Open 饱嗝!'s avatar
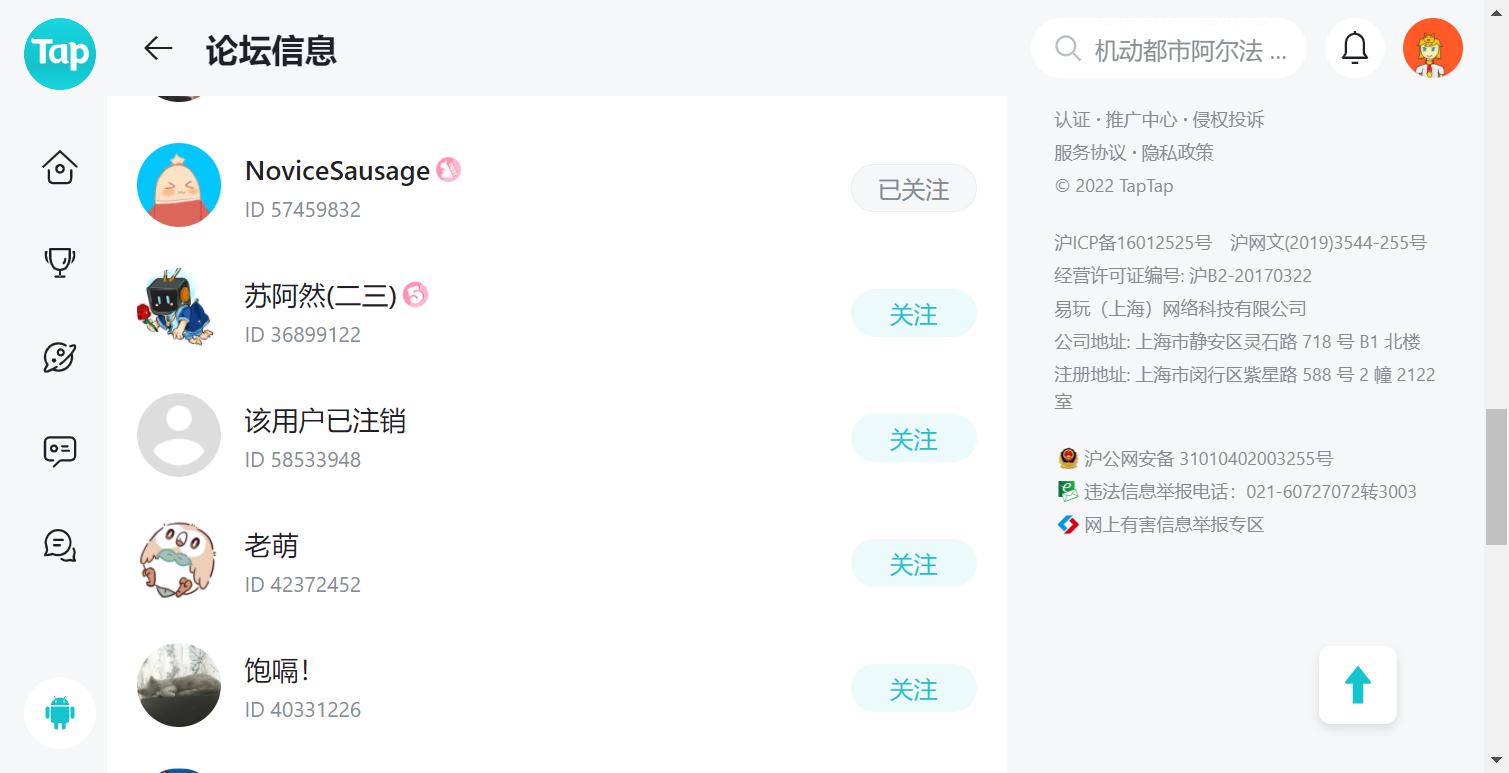 [179, 685]
